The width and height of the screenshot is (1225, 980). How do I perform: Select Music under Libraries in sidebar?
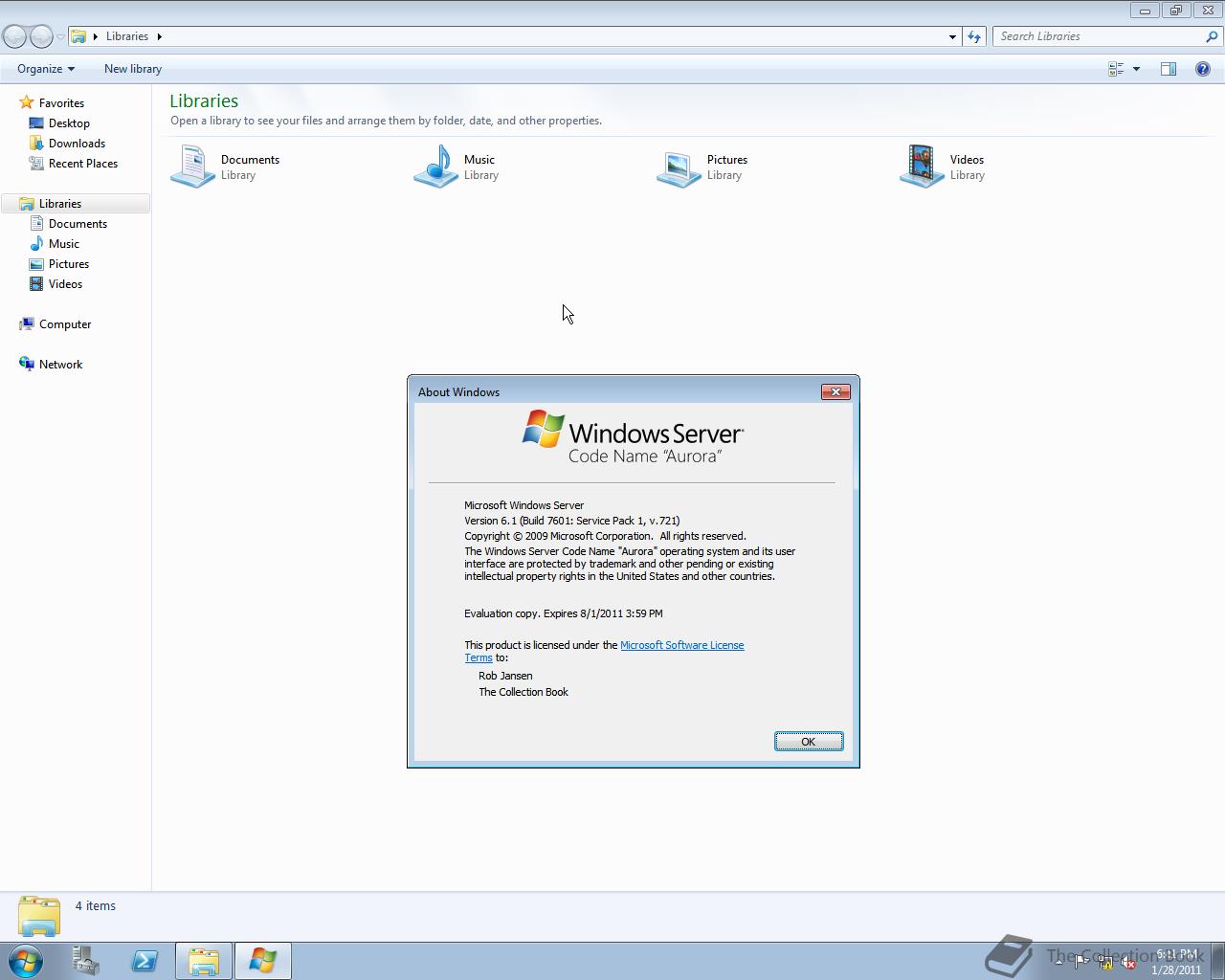(x=64, y=244)
